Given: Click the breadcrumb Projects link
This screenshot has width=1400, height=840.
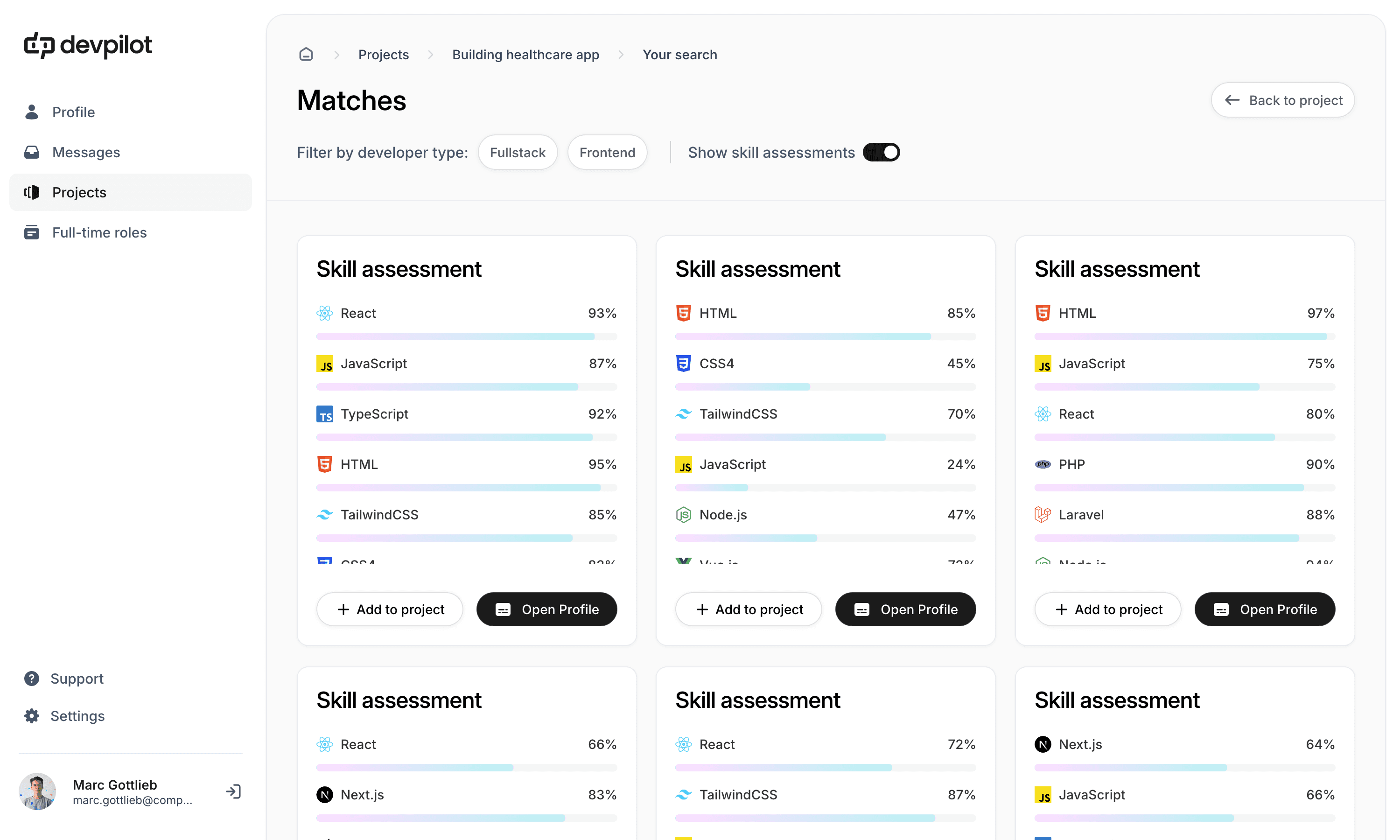Looking at the screenshot, I should (x=383, y=54).
